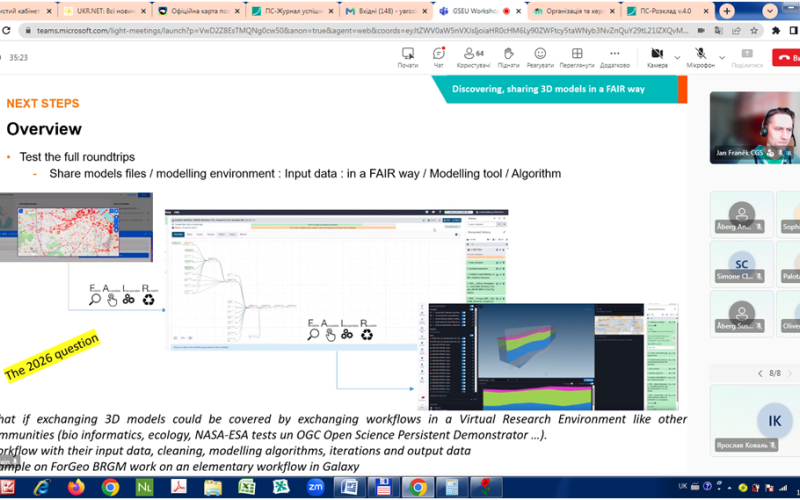Image resolution: width=800 pixels, height=500 pixels.
Task: Show the participants list (Користувачі)
Action: [473, 57]
